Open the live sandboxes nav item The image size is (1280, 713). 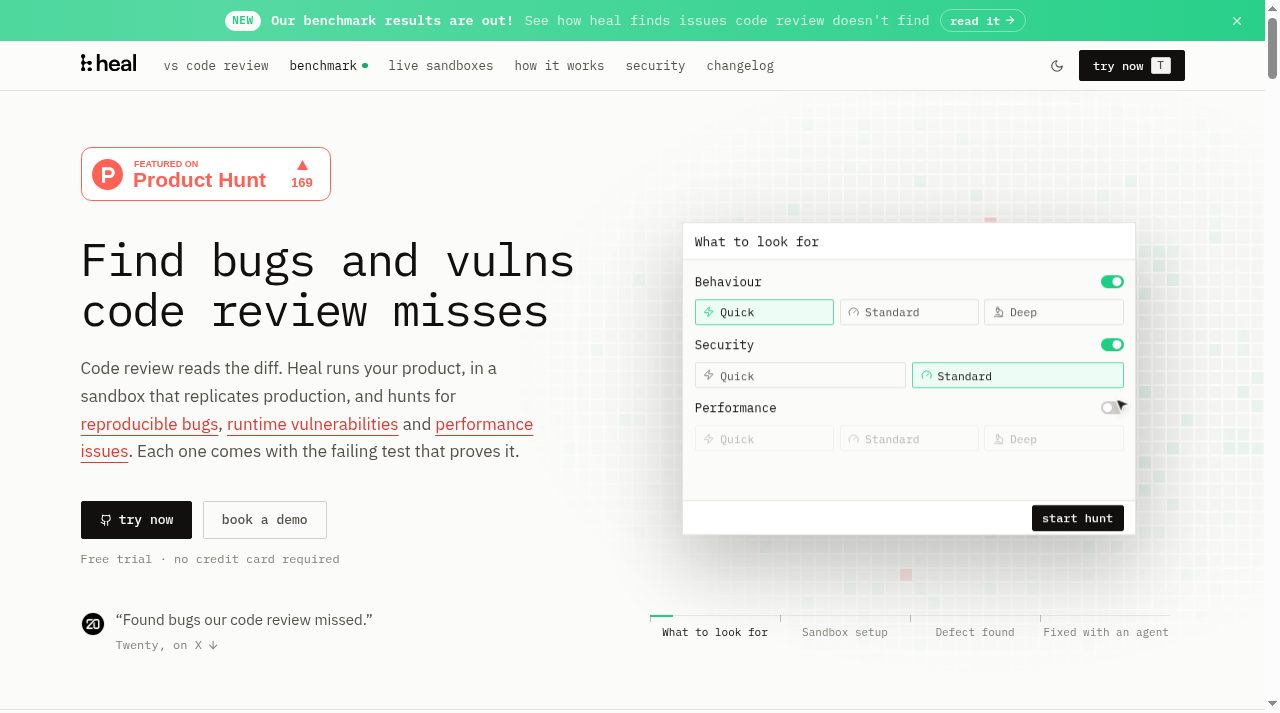pos(441,66)
